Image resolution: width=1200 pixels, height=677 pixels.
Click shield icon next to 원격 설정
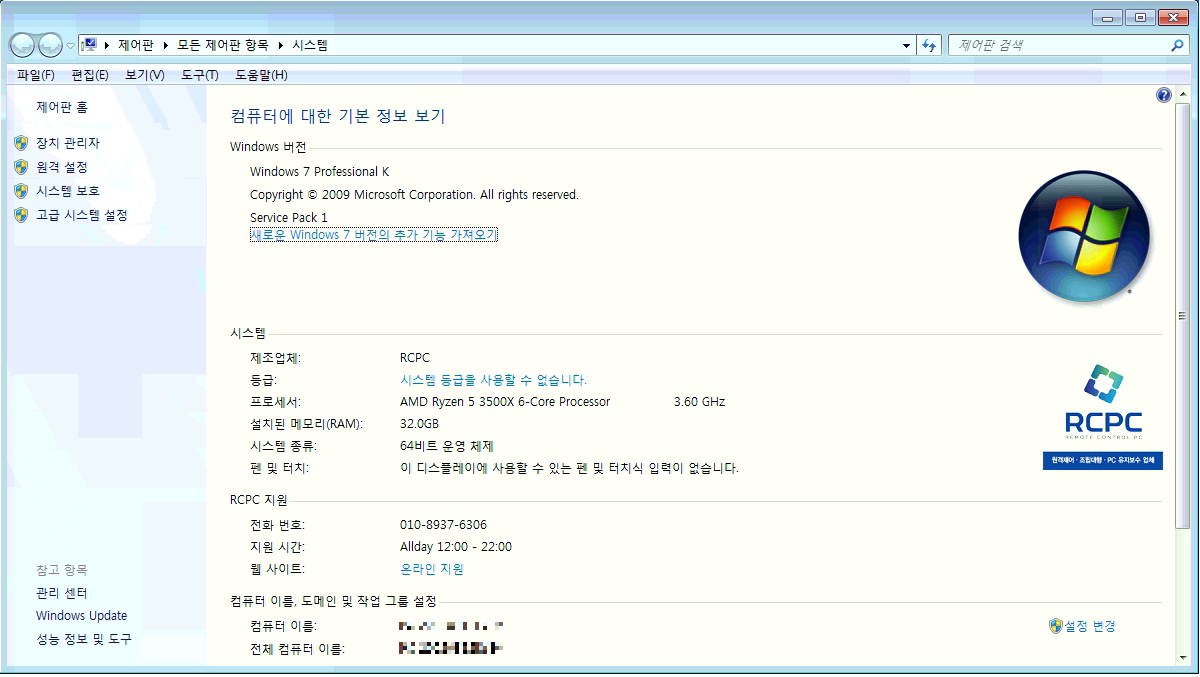tap(21, 167)
